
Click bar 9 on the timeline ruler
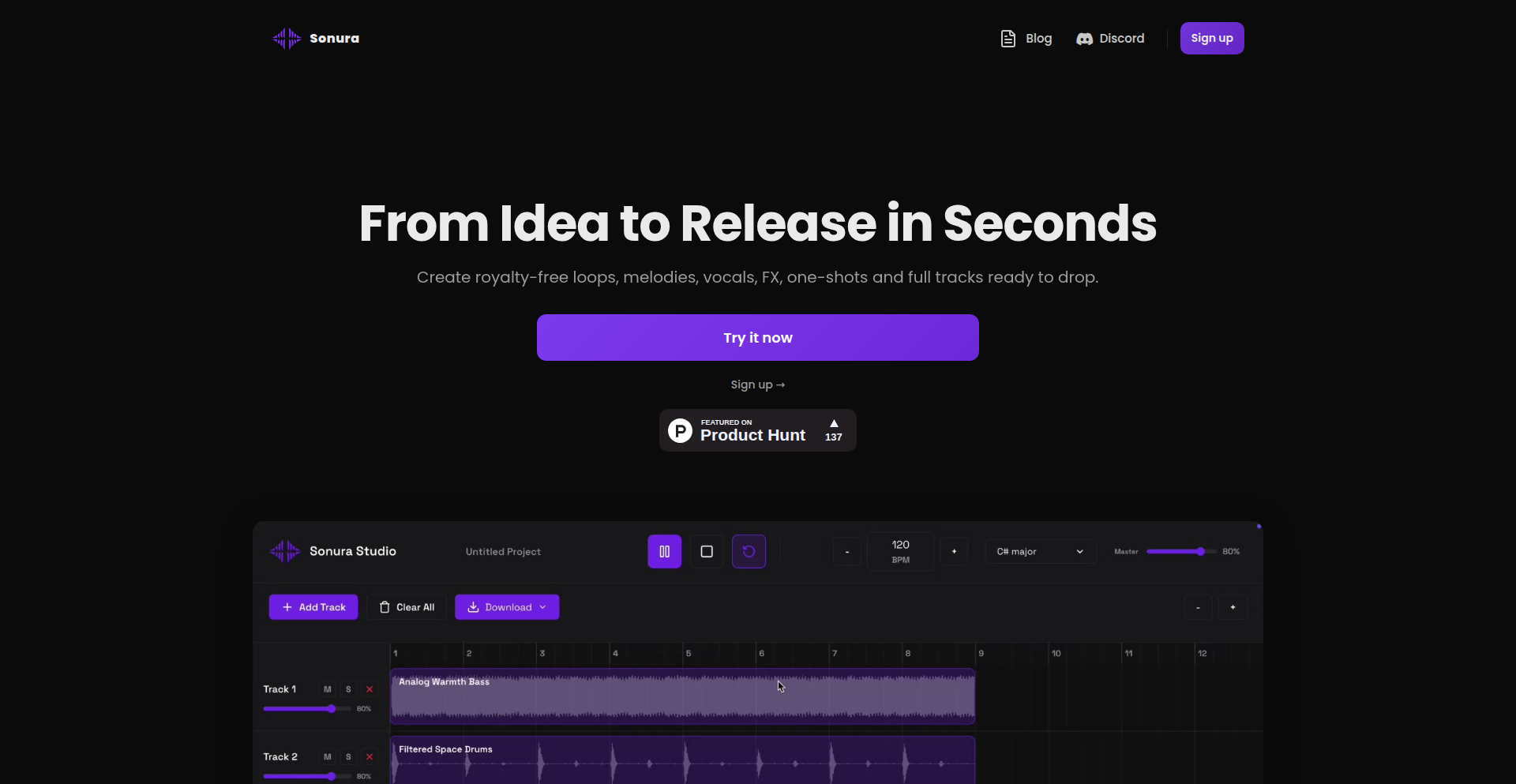(981, 654)
